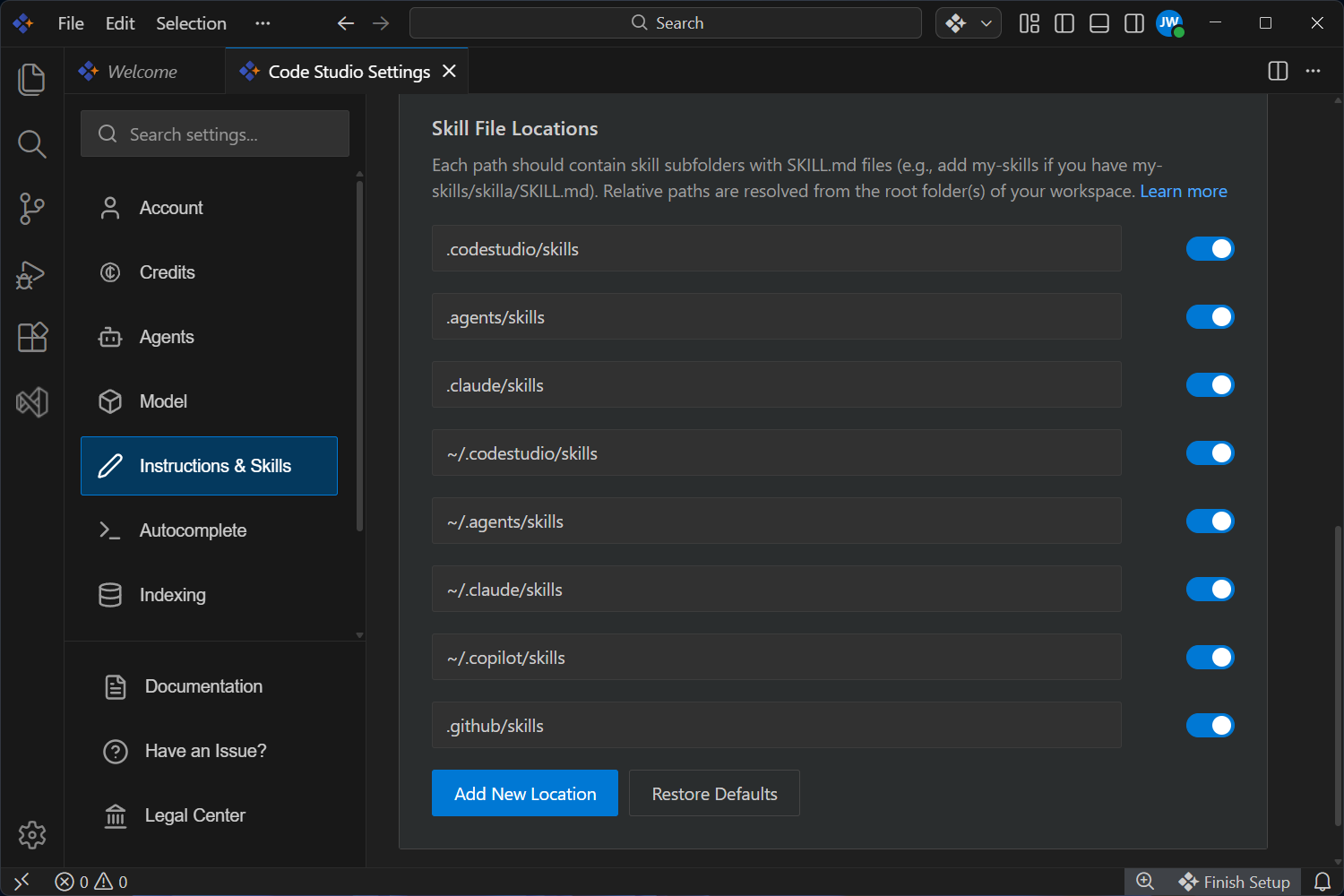The height and width of the screenshot is (896, 1344).
Task: Click the zoom icon in status bar
Action: pos(1145,882)
